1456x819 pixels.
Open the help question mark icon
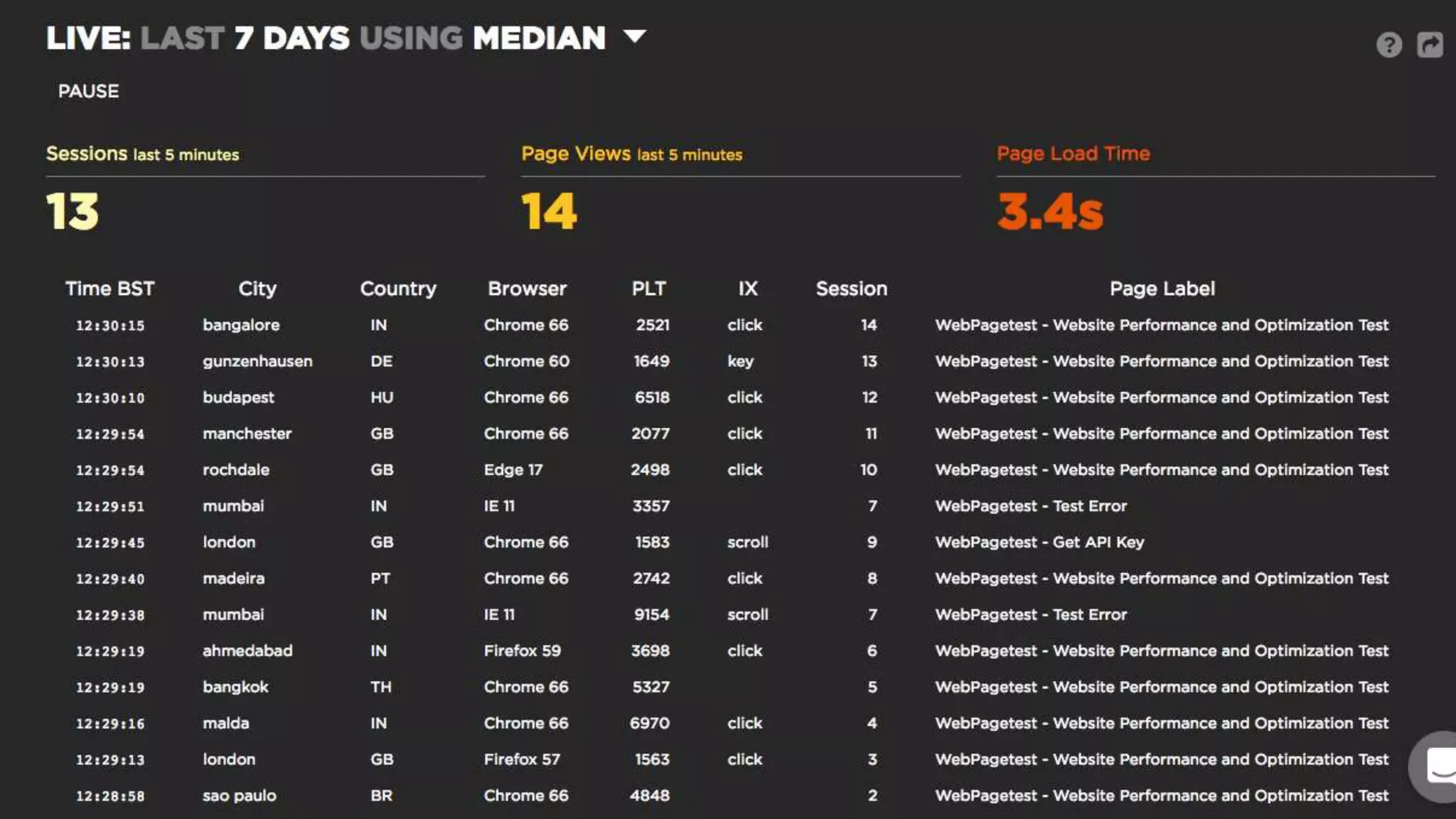pos(1388,45)
